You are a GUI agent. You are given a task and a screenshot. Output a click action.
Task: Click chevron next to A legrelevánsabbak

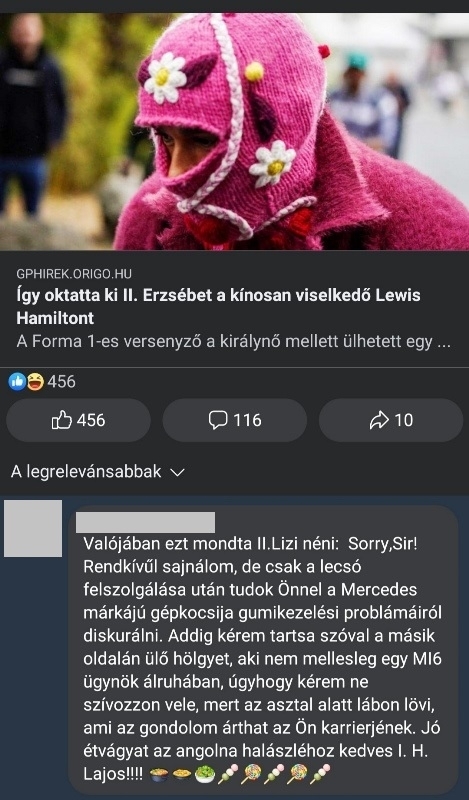(x=177, y=472)
